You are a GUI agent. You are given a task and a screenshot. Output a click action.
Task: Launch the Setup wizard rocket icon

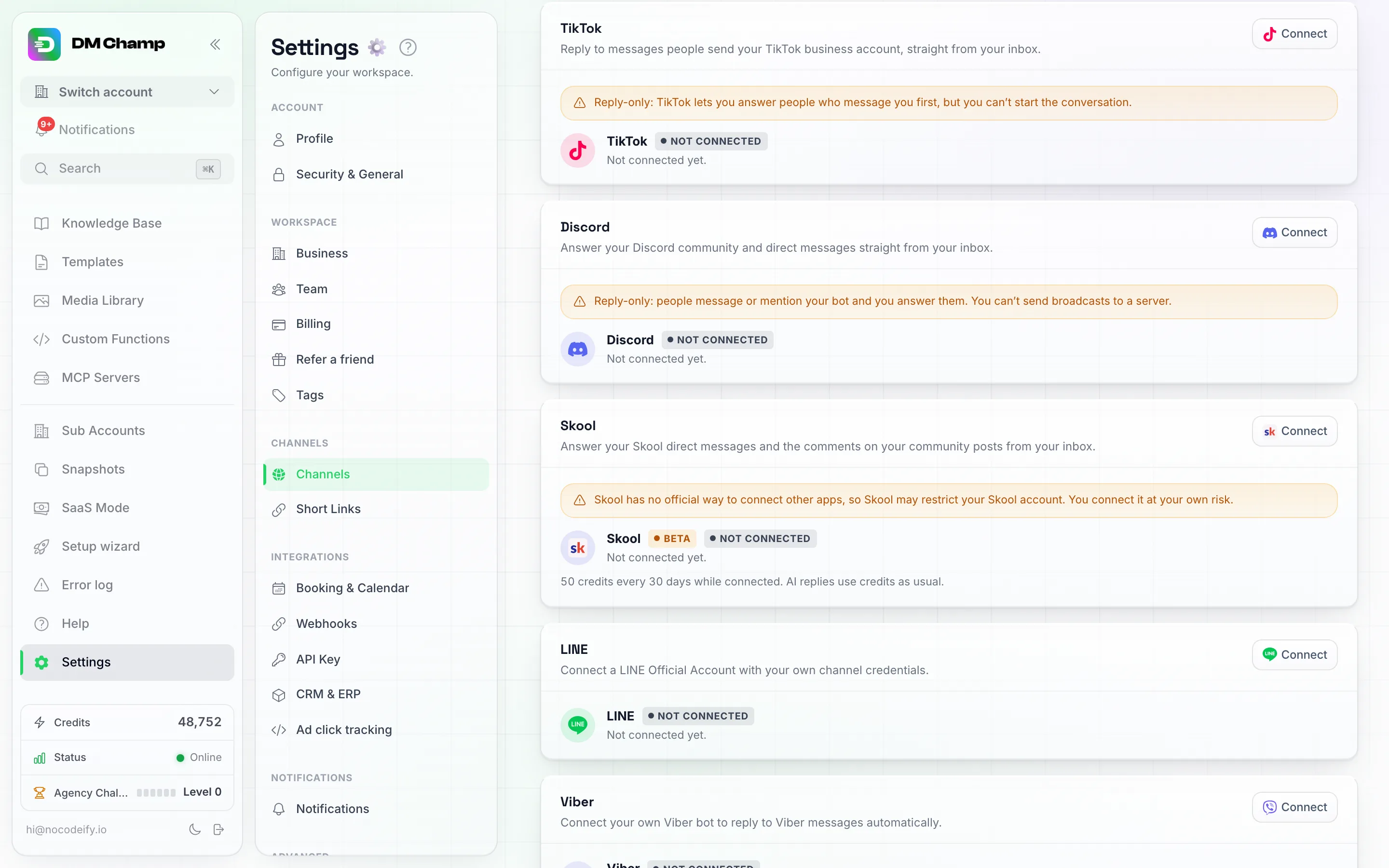[41, 546]
